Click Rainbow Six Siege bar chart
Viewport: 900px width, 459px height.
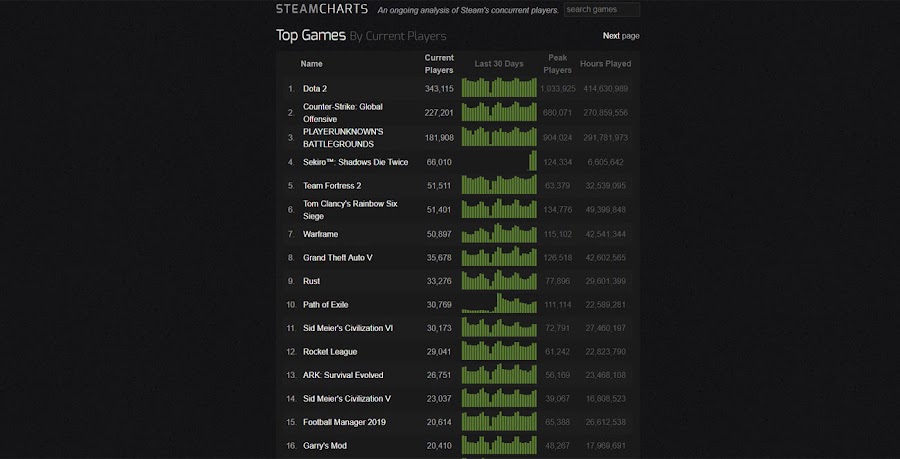click(x=499, y=208)
